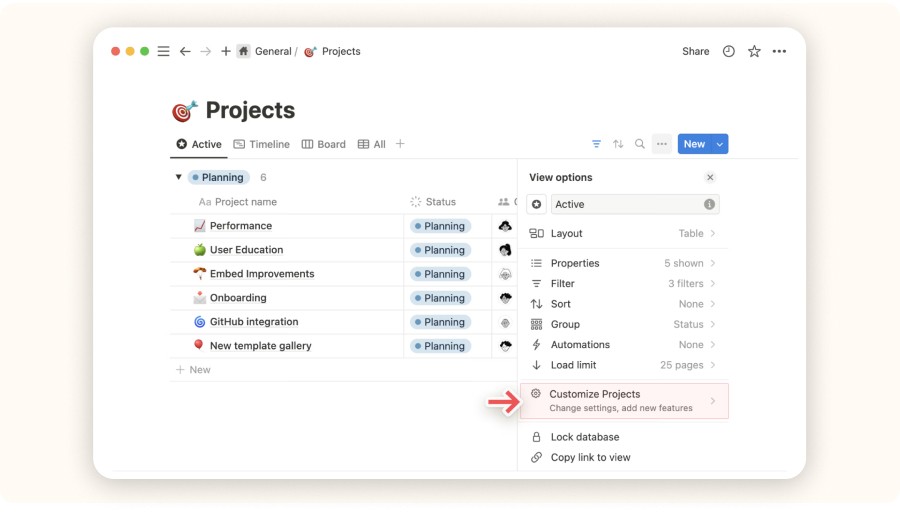Close the View options panel
This screenshot has height=515, width=900.
[x=710, y=177]
